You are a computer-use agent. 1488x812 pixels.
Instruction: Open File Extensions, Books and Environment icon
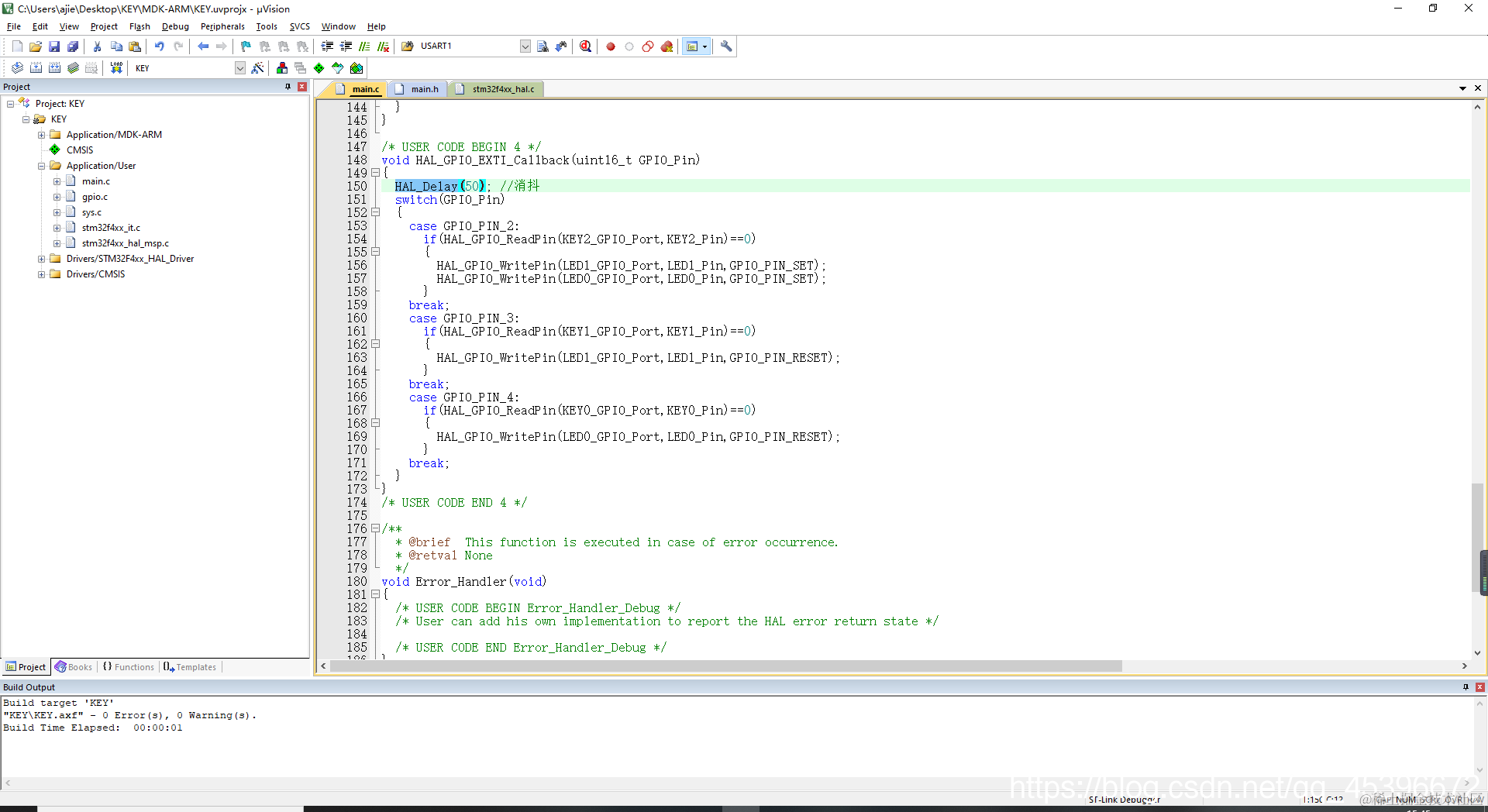click(x=282, y=68)
